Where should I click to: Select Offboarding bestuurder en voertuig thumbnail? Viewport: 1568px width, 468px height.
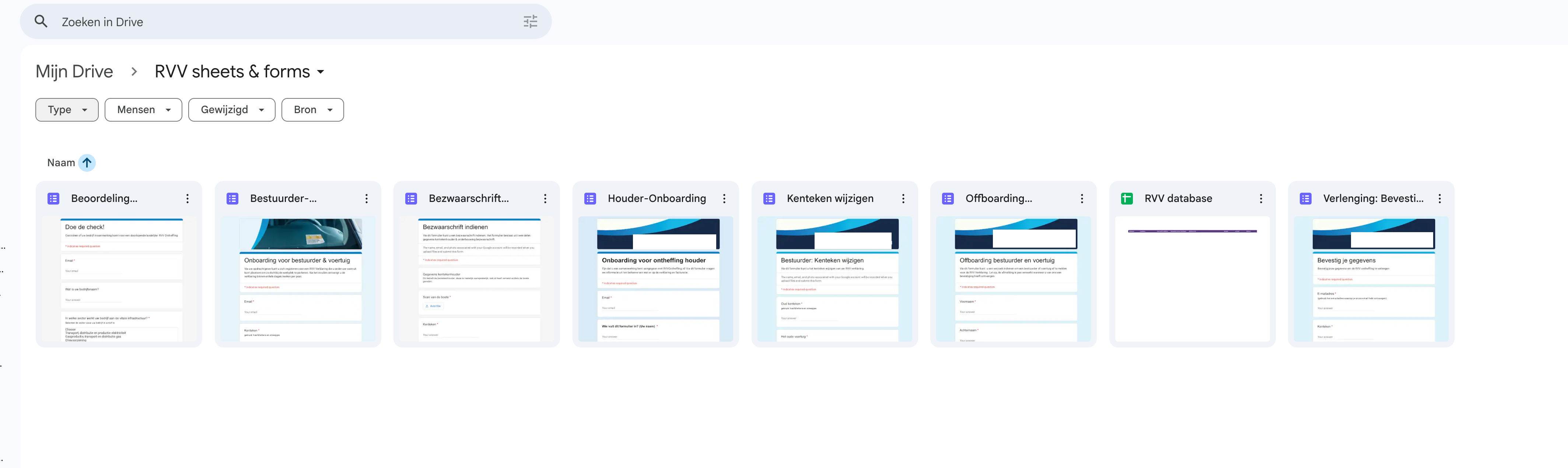click(1014, 279)
